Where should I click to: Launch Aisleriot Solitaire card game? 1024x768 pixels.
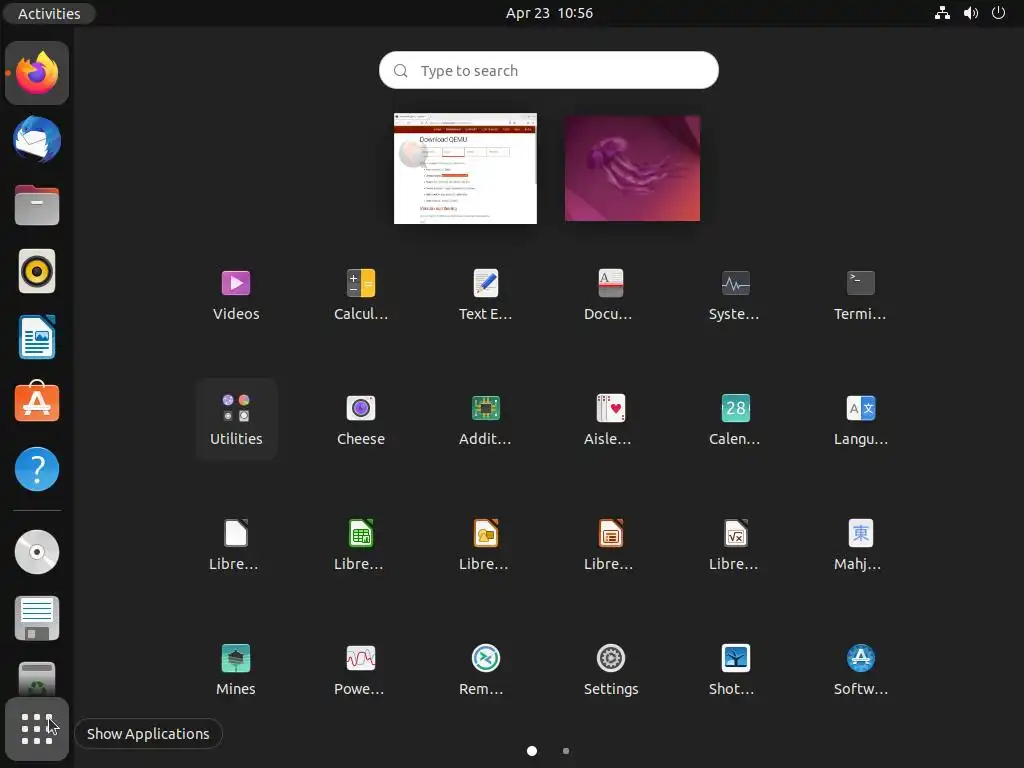tap(610, 420)
